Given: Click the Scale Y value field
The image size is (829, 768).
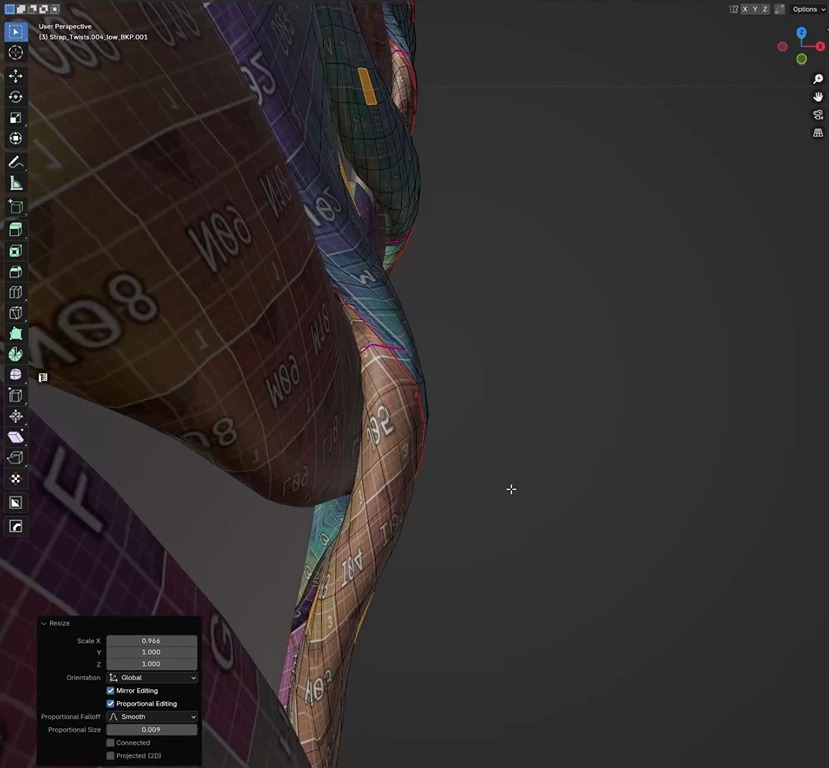Looking at the screenshot, I should click(x=152, y=652).
